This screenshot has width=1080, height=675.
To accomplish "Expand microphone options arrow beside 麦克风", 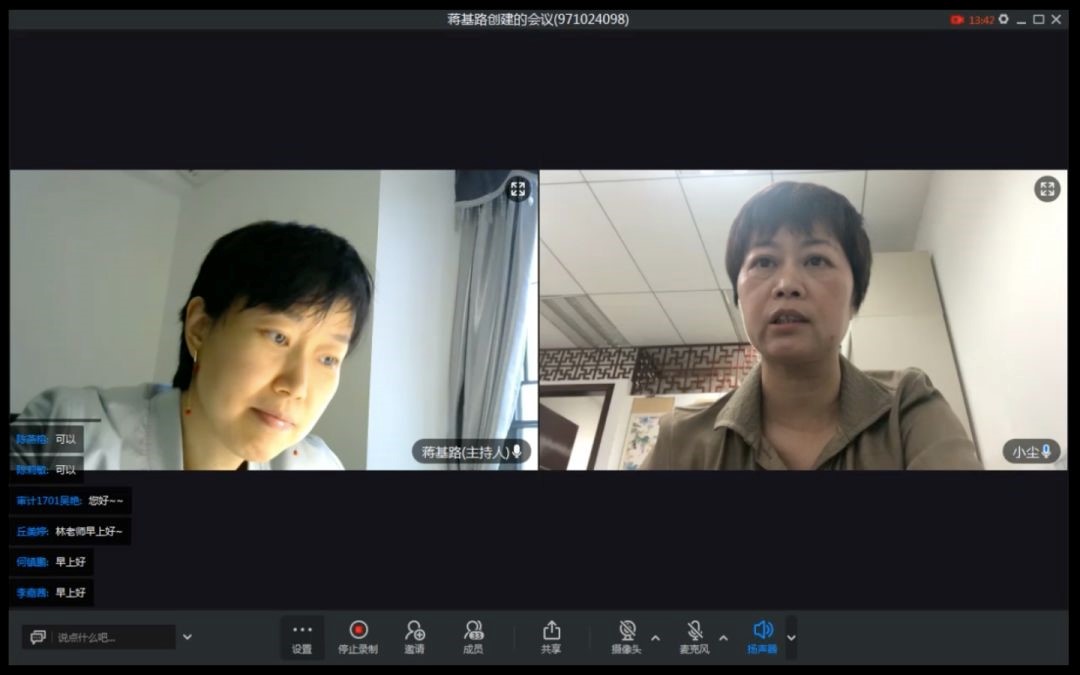I will click(x=723, y=637).
